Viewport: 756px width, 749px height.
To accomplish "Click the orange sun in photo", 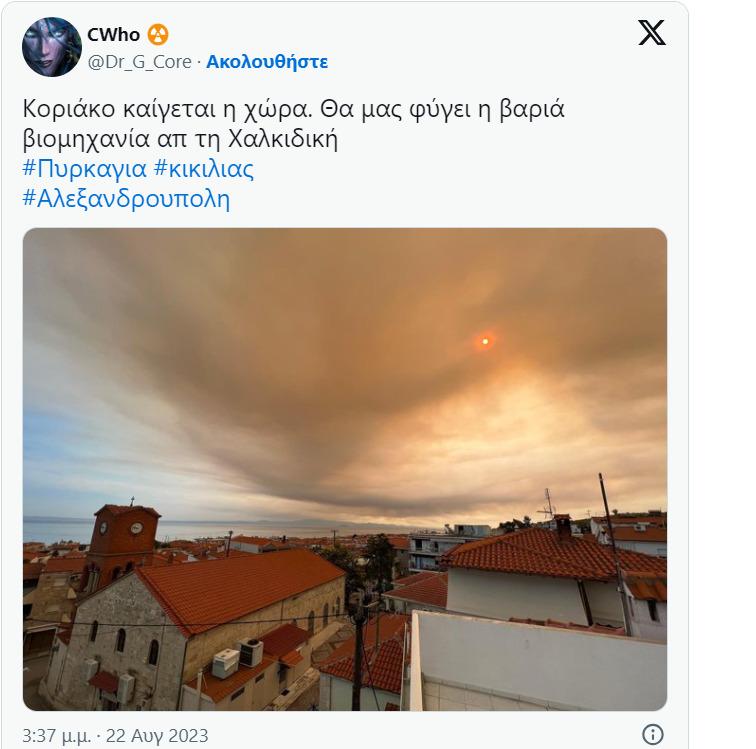I will coord(485,341).
